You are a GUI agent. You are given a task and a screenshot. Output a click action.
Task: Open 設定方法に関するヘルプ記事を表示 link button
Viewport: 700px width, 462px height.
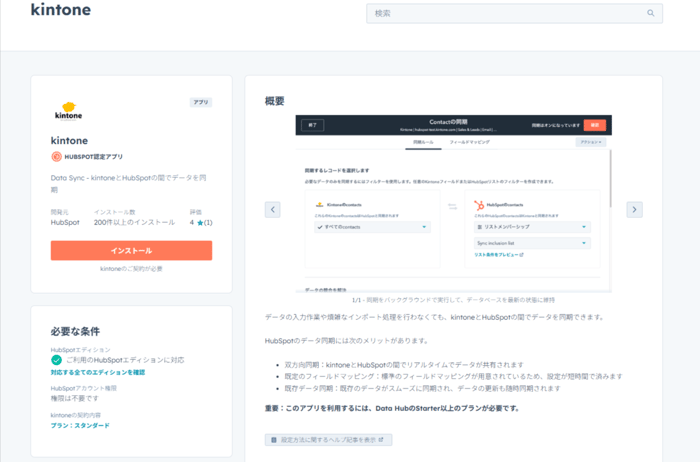pos(329,440)
